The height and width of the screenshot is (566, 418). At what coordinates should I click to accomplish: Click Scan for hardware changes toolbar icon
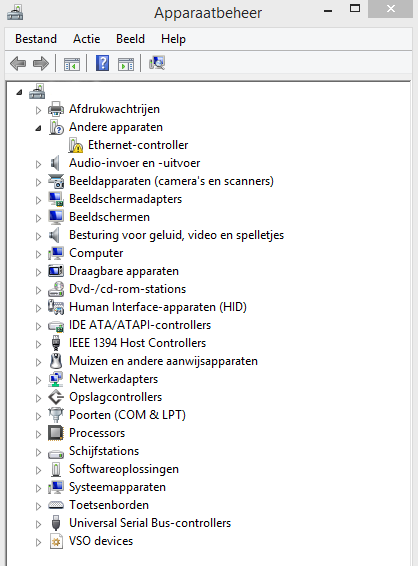click(x=157, y=63)
